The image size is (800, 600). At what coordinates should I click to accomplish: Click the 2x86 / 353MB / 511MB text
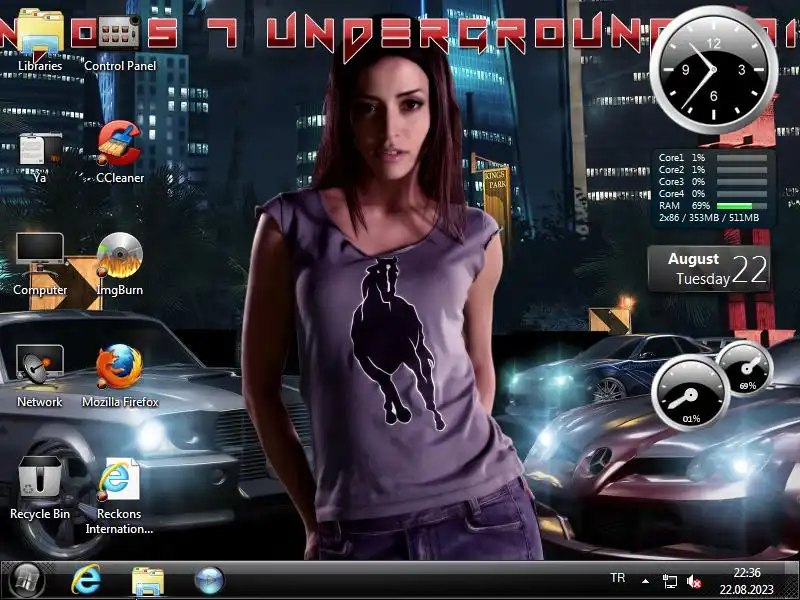tap(709, 218)
